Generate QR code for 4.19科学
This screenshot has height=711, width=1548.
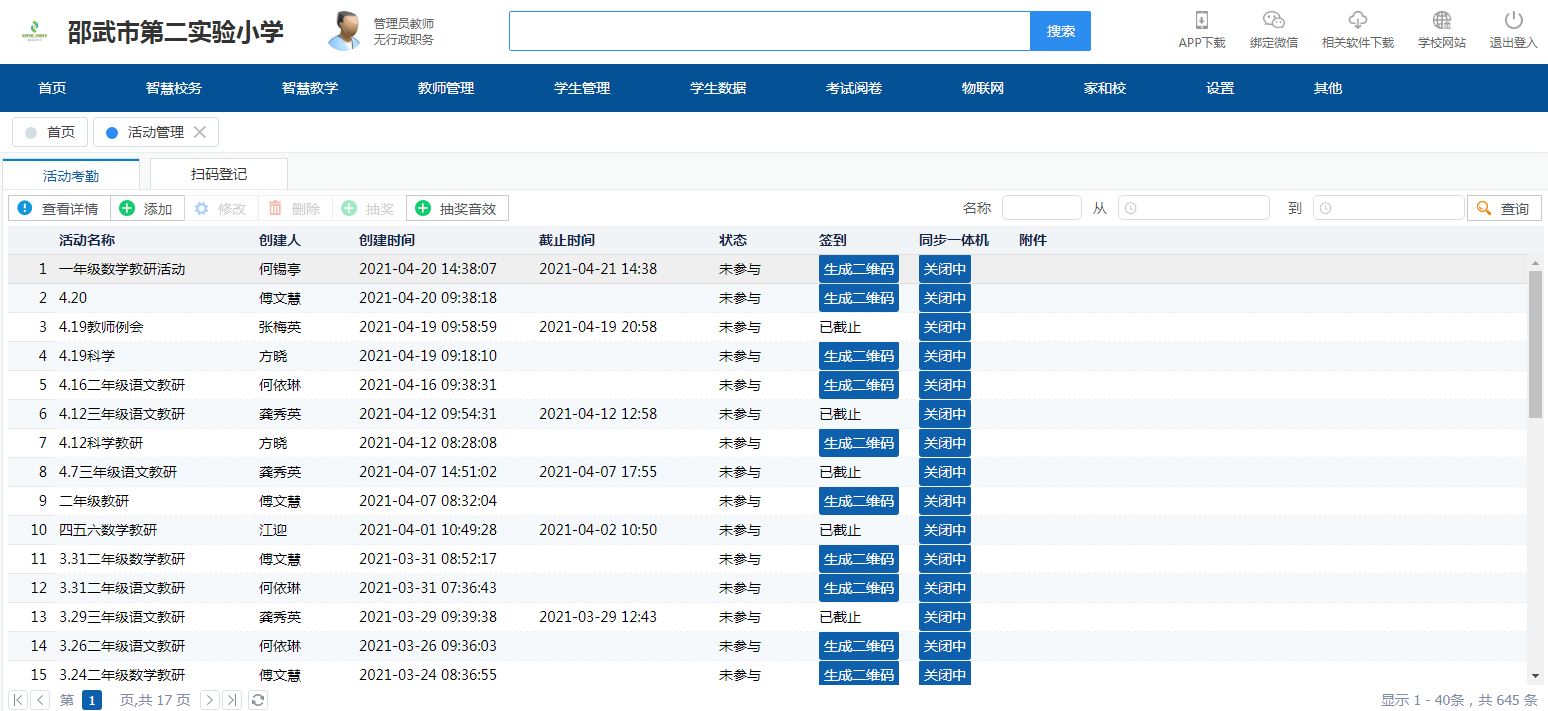tap(859, 356)
